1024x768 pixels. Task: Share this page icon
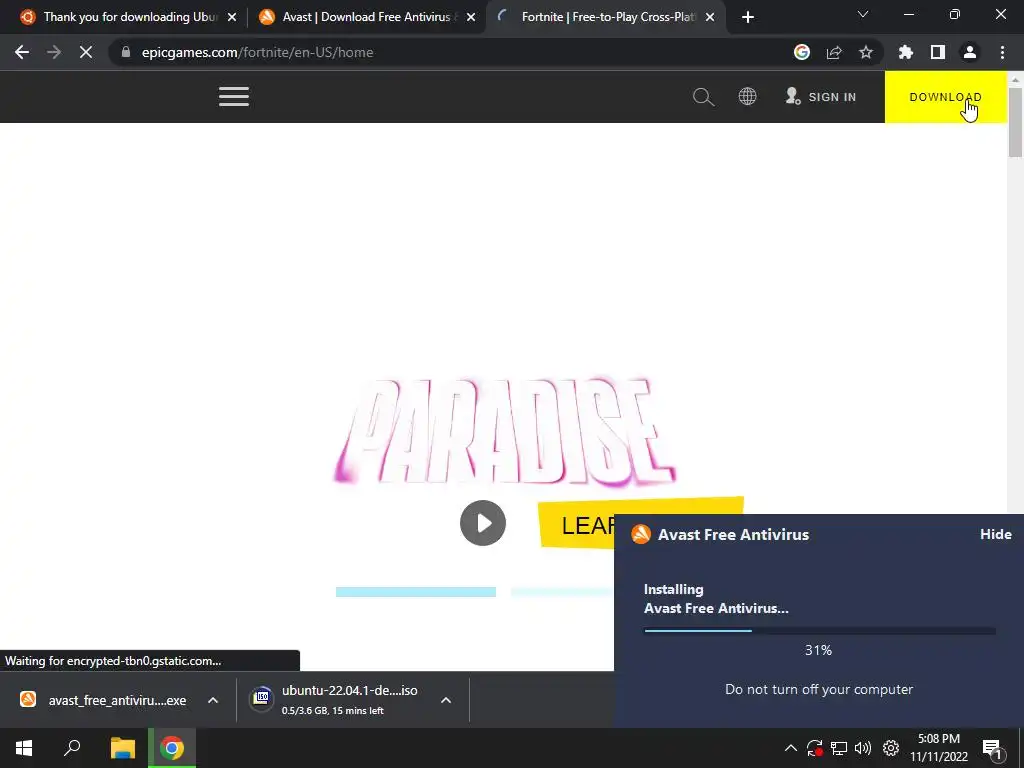(834, 52)
